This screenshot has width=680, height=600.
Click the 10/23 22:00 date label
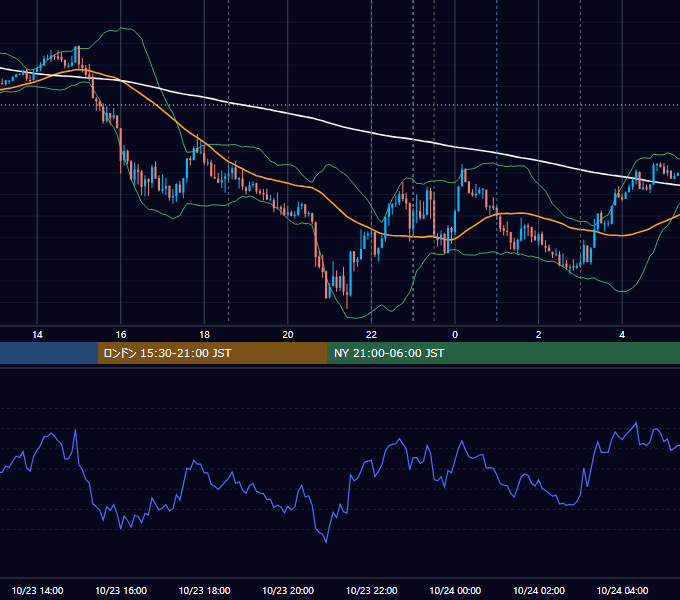click(371, 590)
